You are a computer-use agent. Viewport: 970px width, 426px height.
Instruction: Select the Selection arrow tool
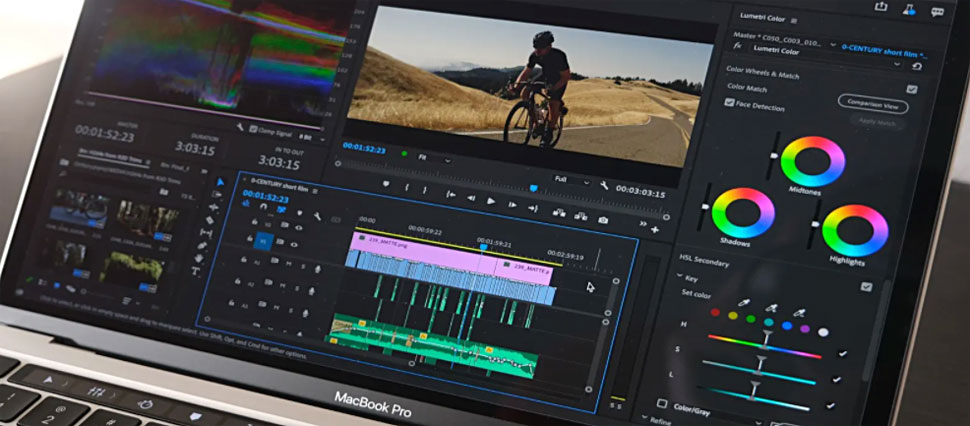222,182
